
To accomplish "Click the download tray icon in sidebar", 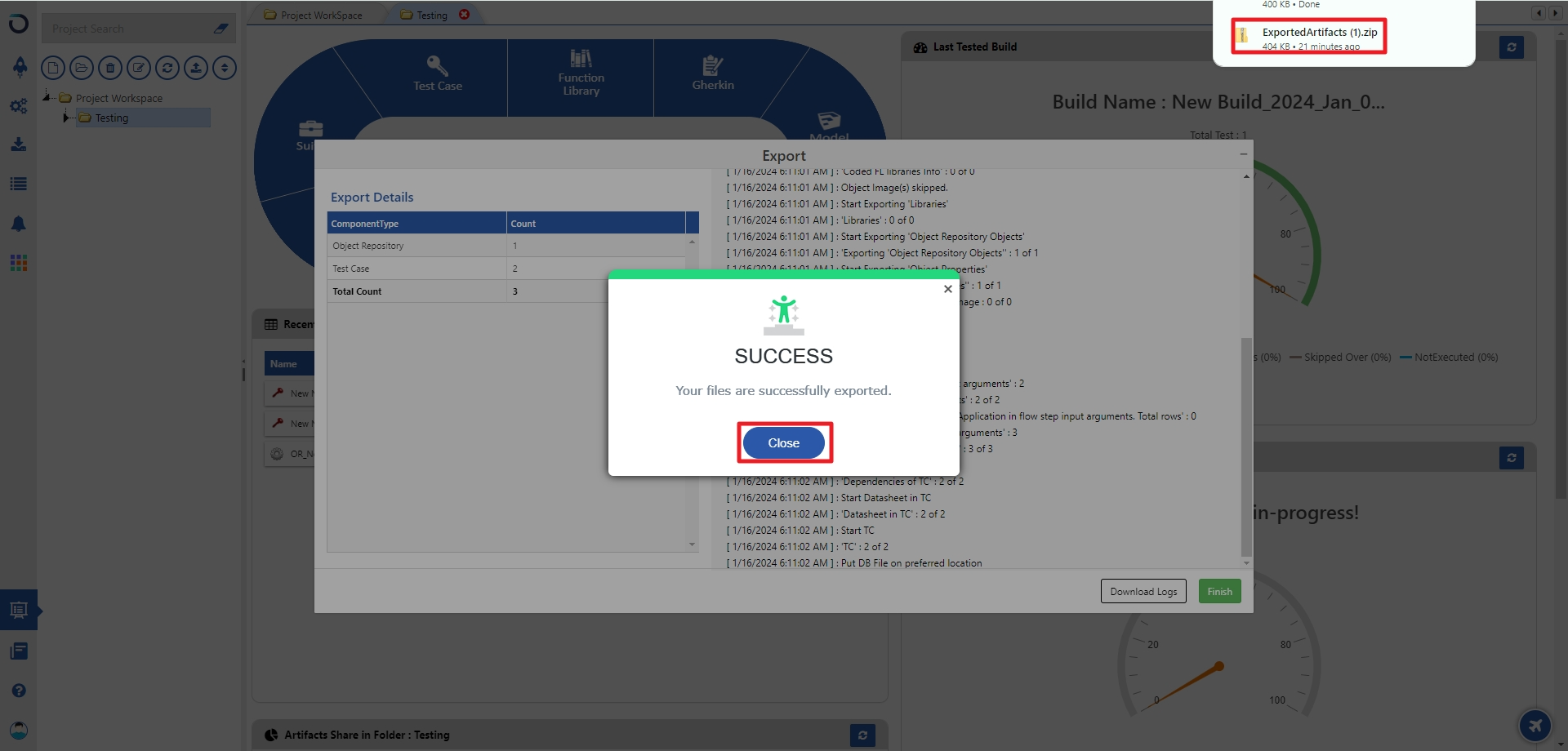I will coord(19,144).
